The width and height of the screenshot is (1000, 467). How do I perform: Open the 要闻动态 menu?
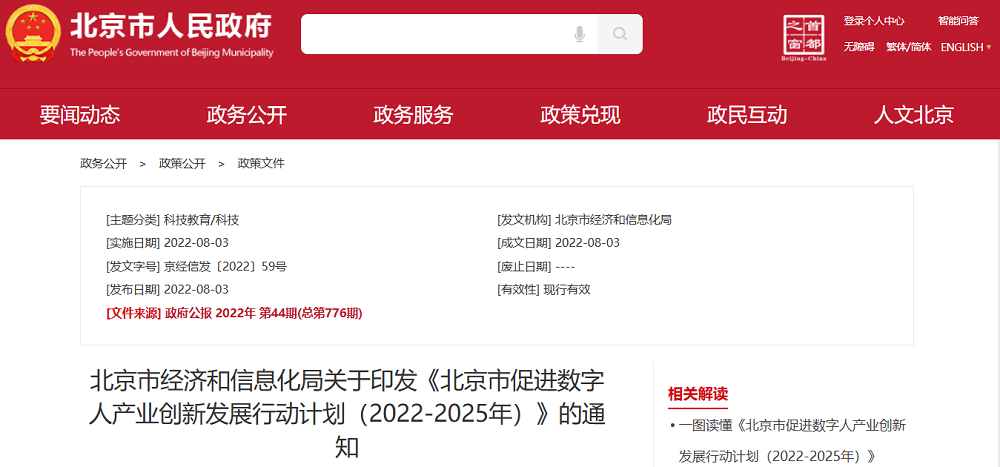tap(80, 115)
